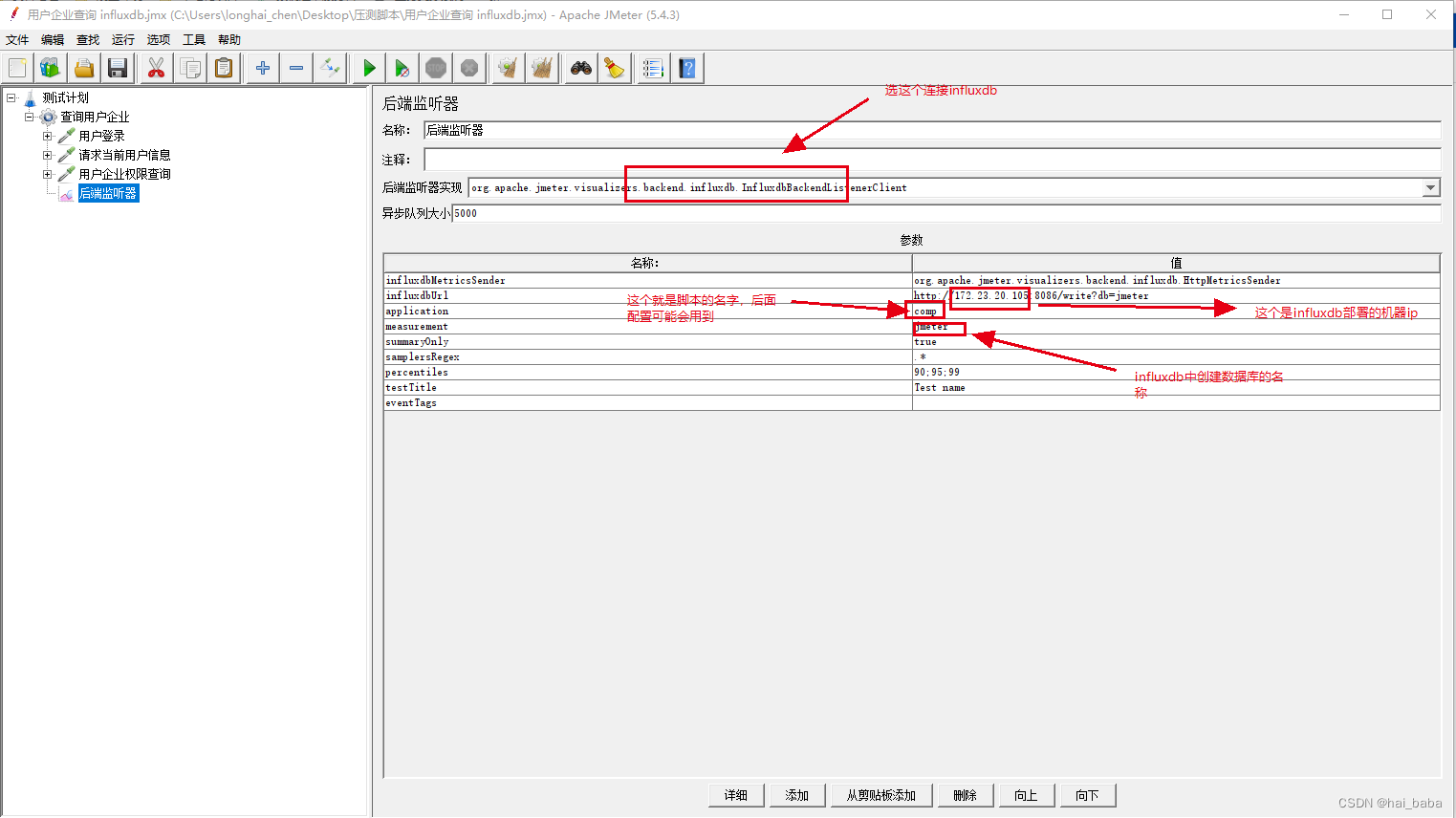Open the 运行 menu
Image resolution: width=1456 pixels, height=818 pixels.
tap(123, 40)
